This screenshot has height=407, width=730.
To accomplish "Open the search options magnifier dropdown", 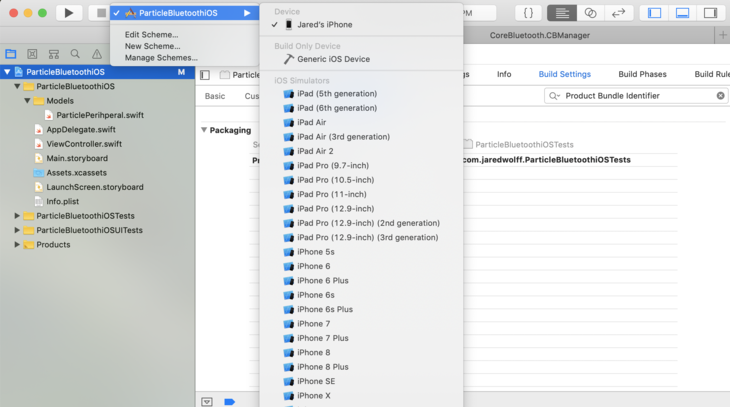I will (554, 96).
